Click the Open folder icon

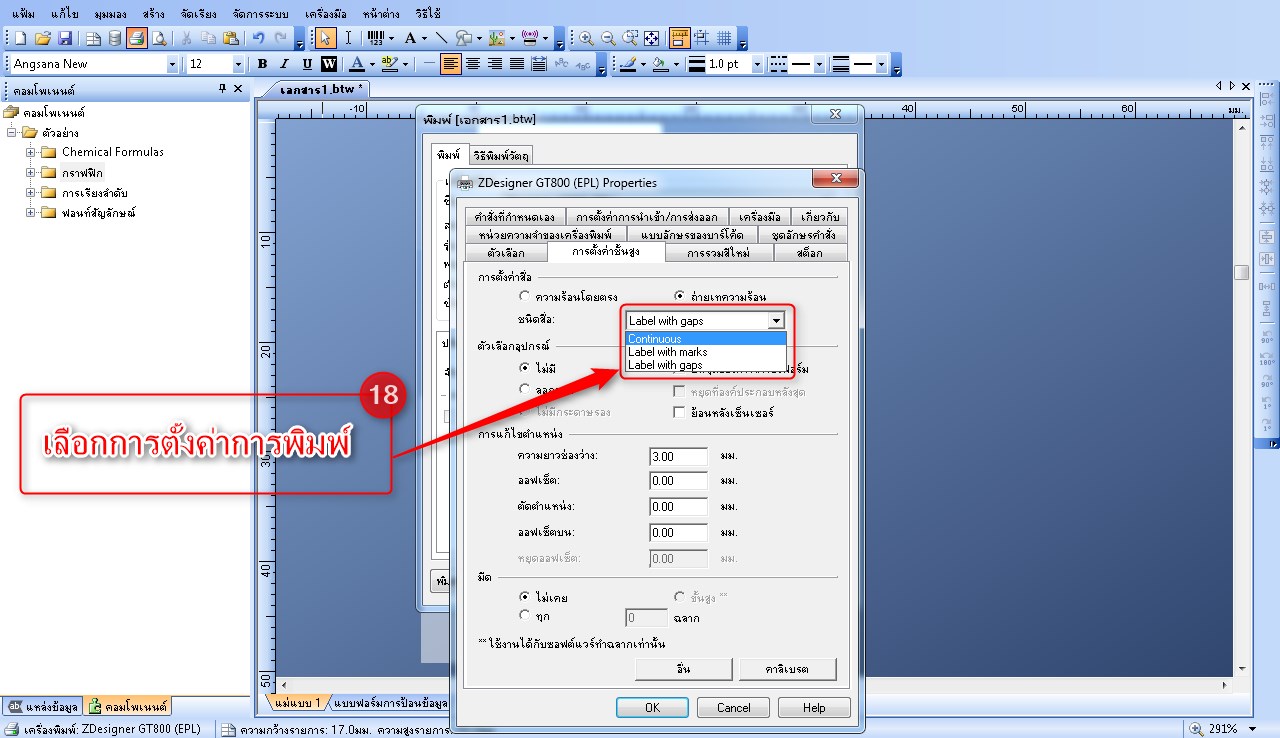coord(43,38)
